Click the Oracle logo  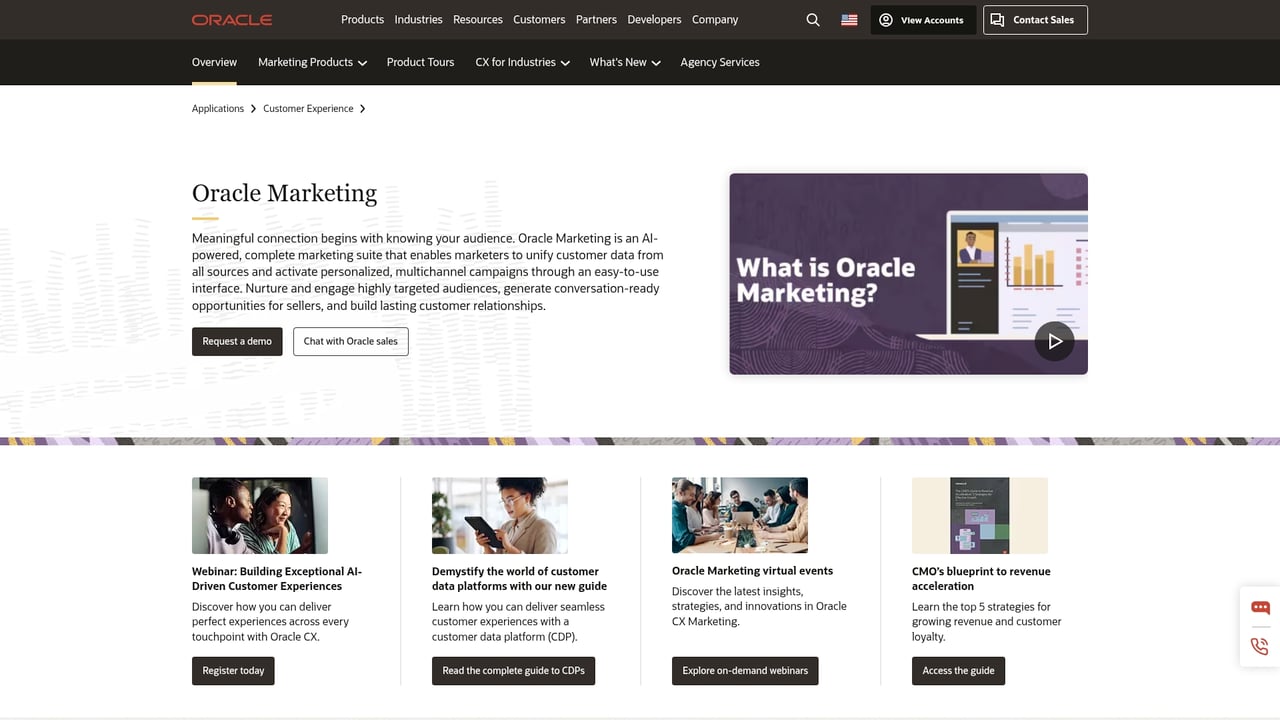(231, 19)
